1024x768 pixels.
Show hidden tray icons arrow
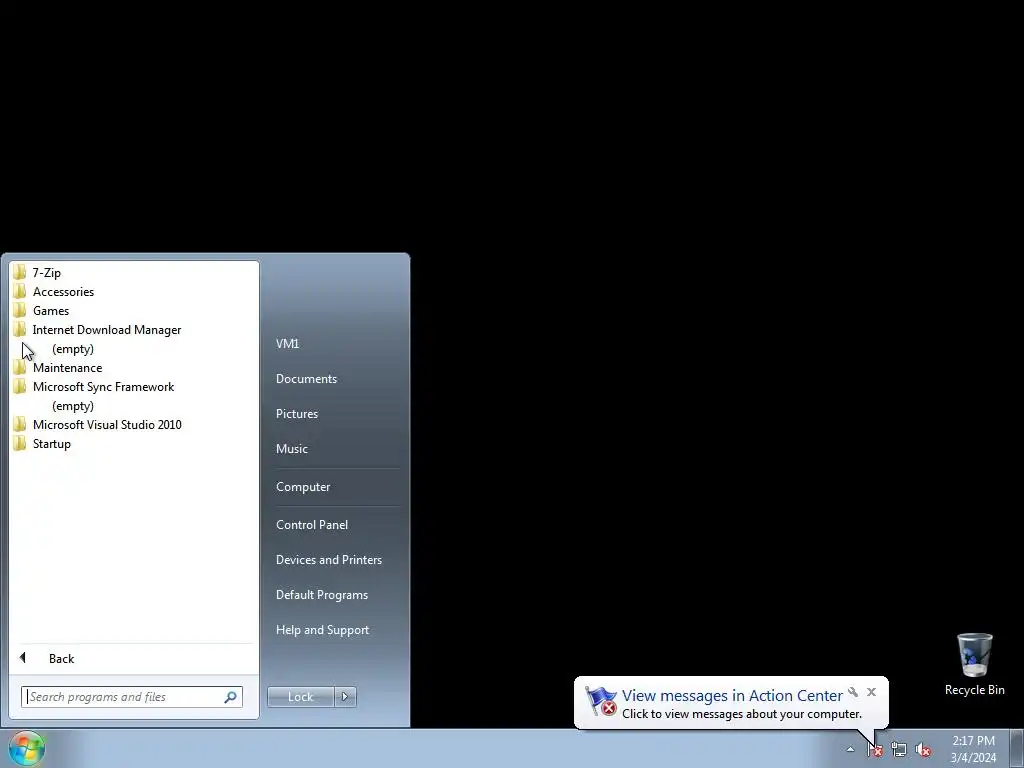tap(850, 749)
